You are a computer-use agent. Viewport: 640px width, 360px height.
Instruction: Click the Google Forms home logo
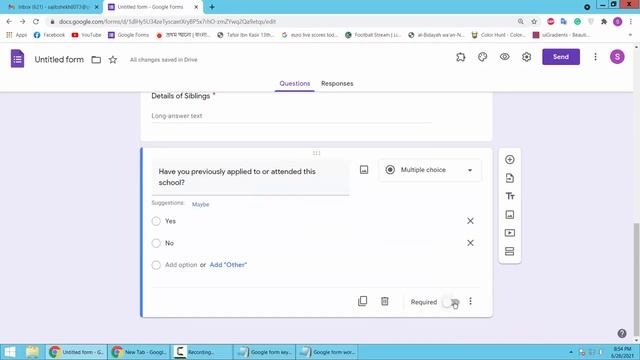(18, 58)
